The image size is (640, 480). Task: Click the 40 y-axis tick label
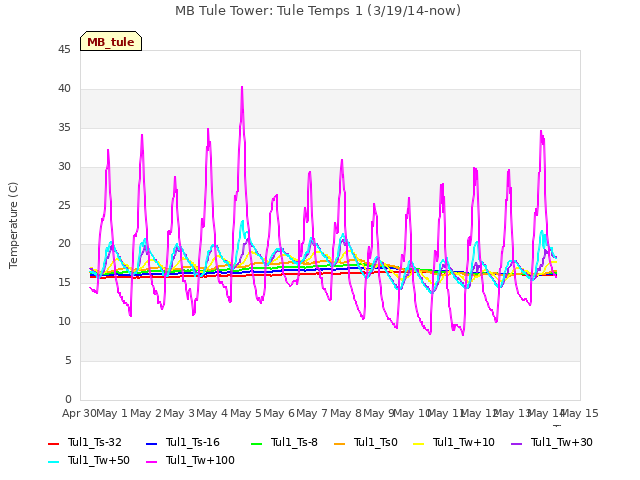64,89
